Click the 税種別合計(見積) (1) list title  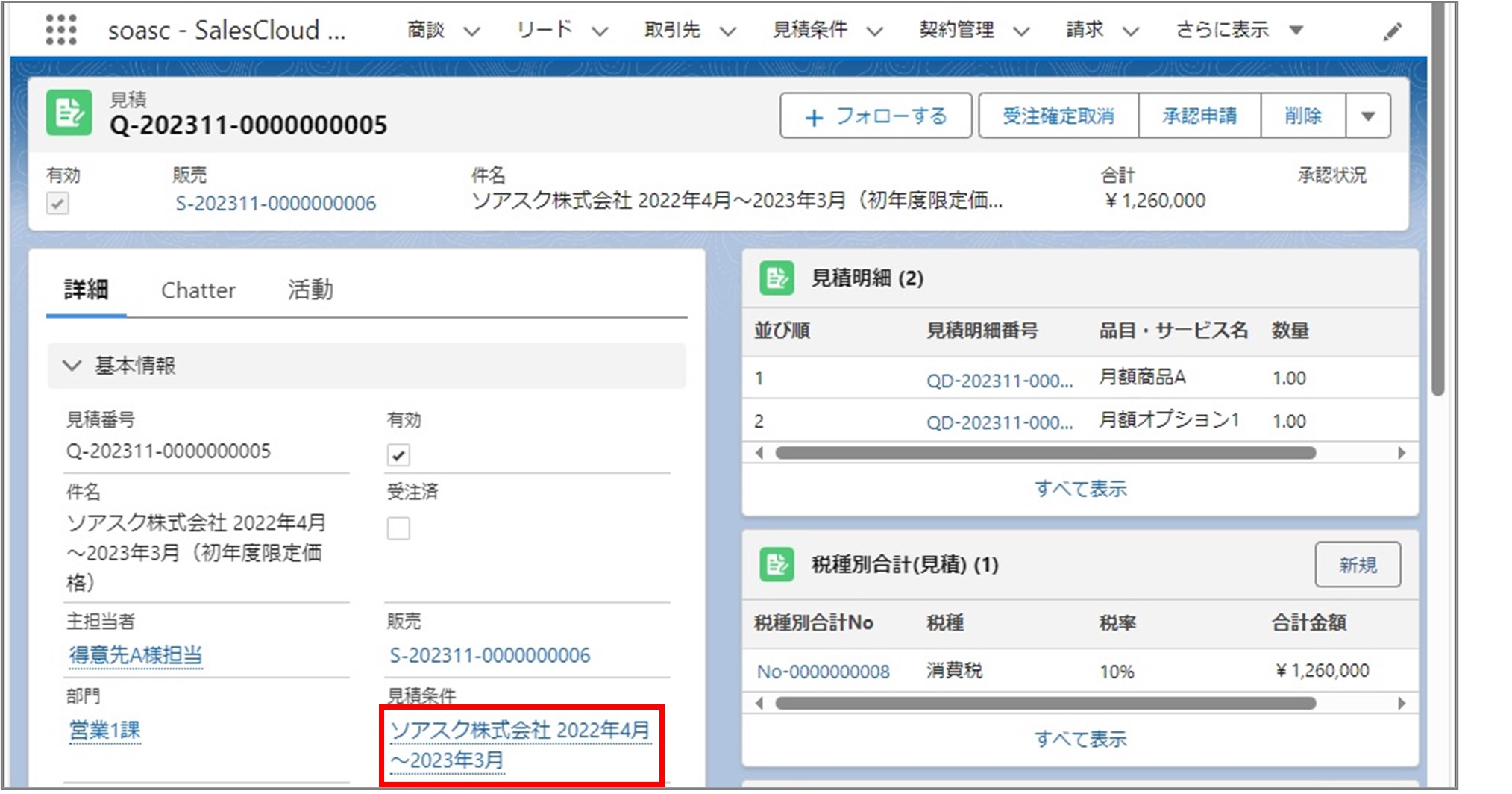tap(904, 565)
